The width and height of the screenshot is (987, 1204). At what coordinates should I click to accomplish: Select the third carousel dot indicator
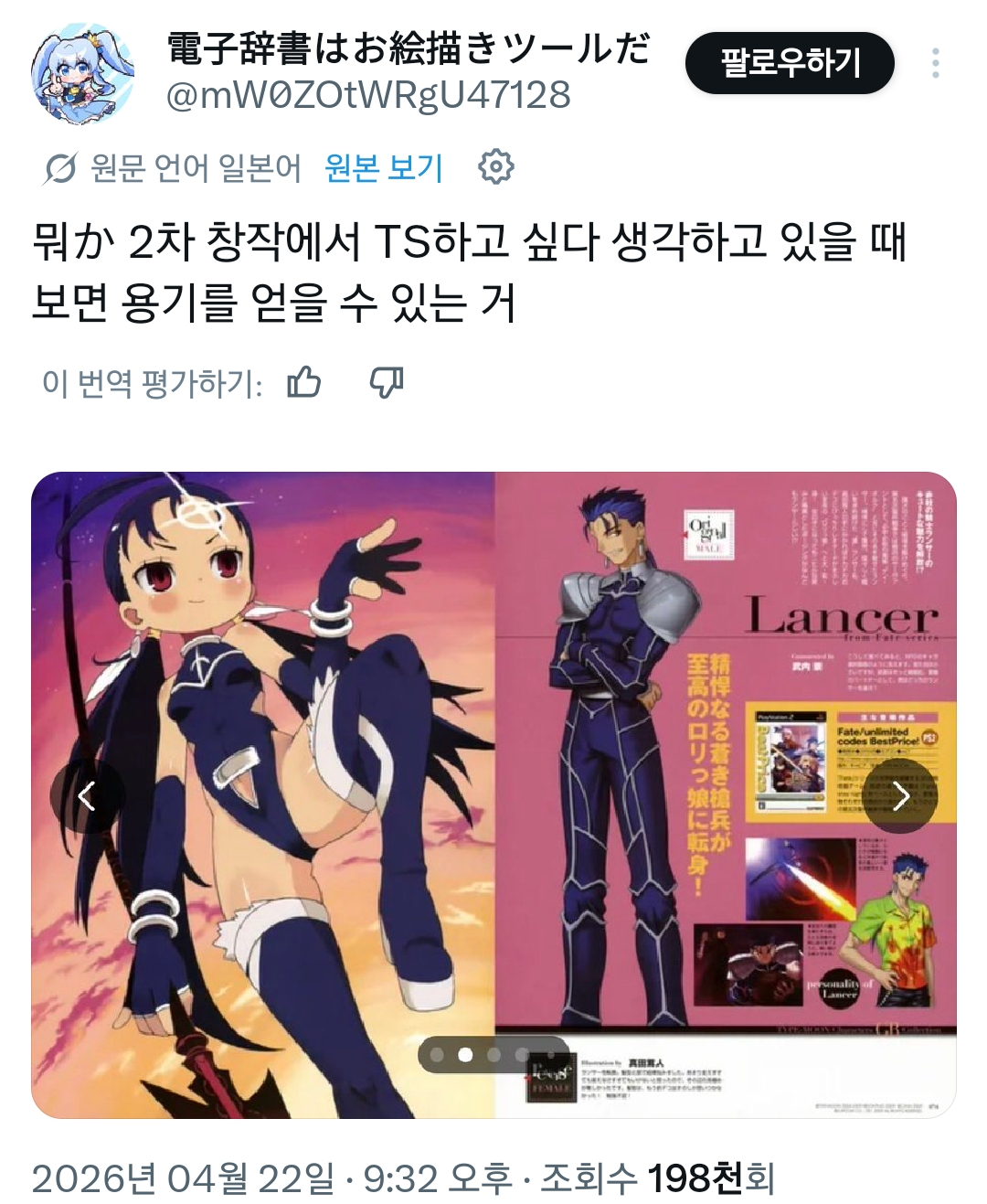click(494, 1055)
